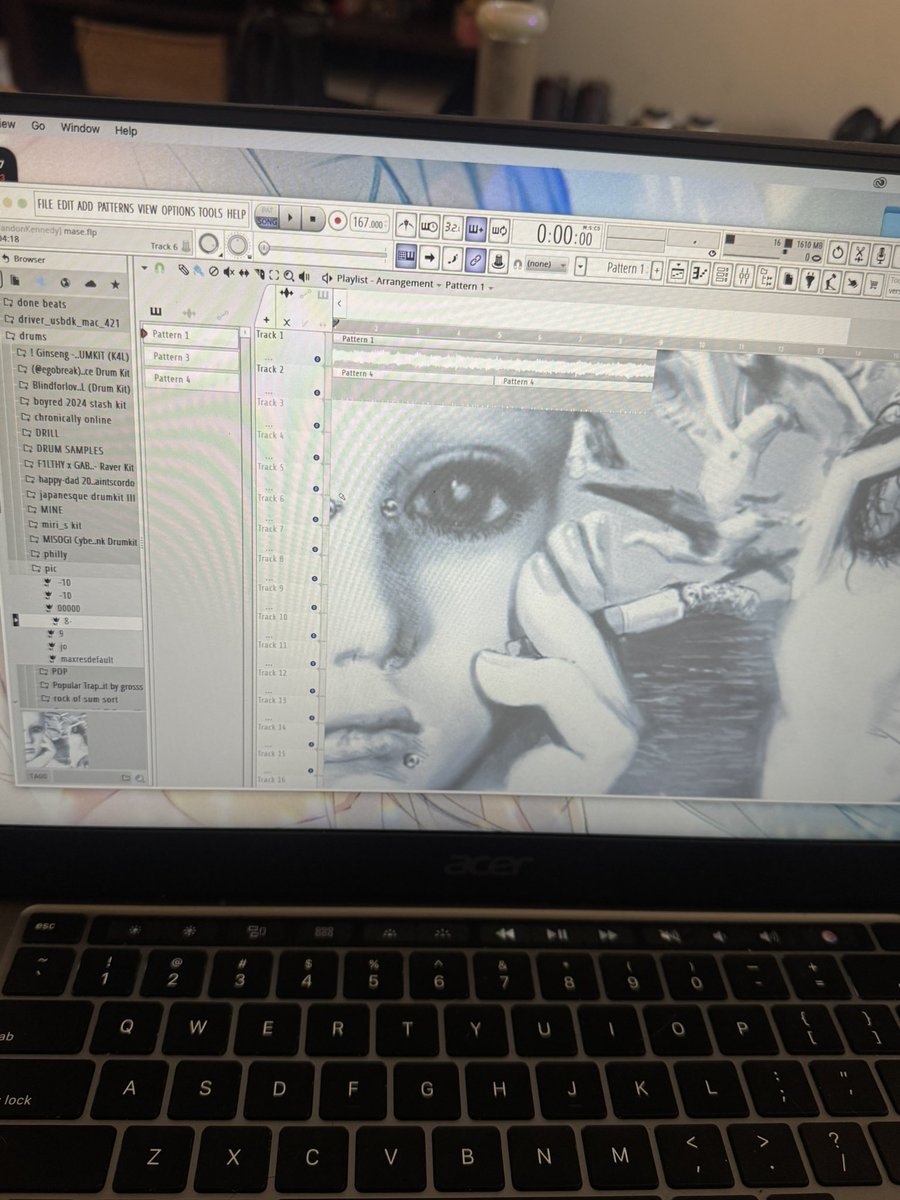This screenshot has height=1200, width=900.
Task: Toggle the link icon button in toolbar
Action: point(475,259)
